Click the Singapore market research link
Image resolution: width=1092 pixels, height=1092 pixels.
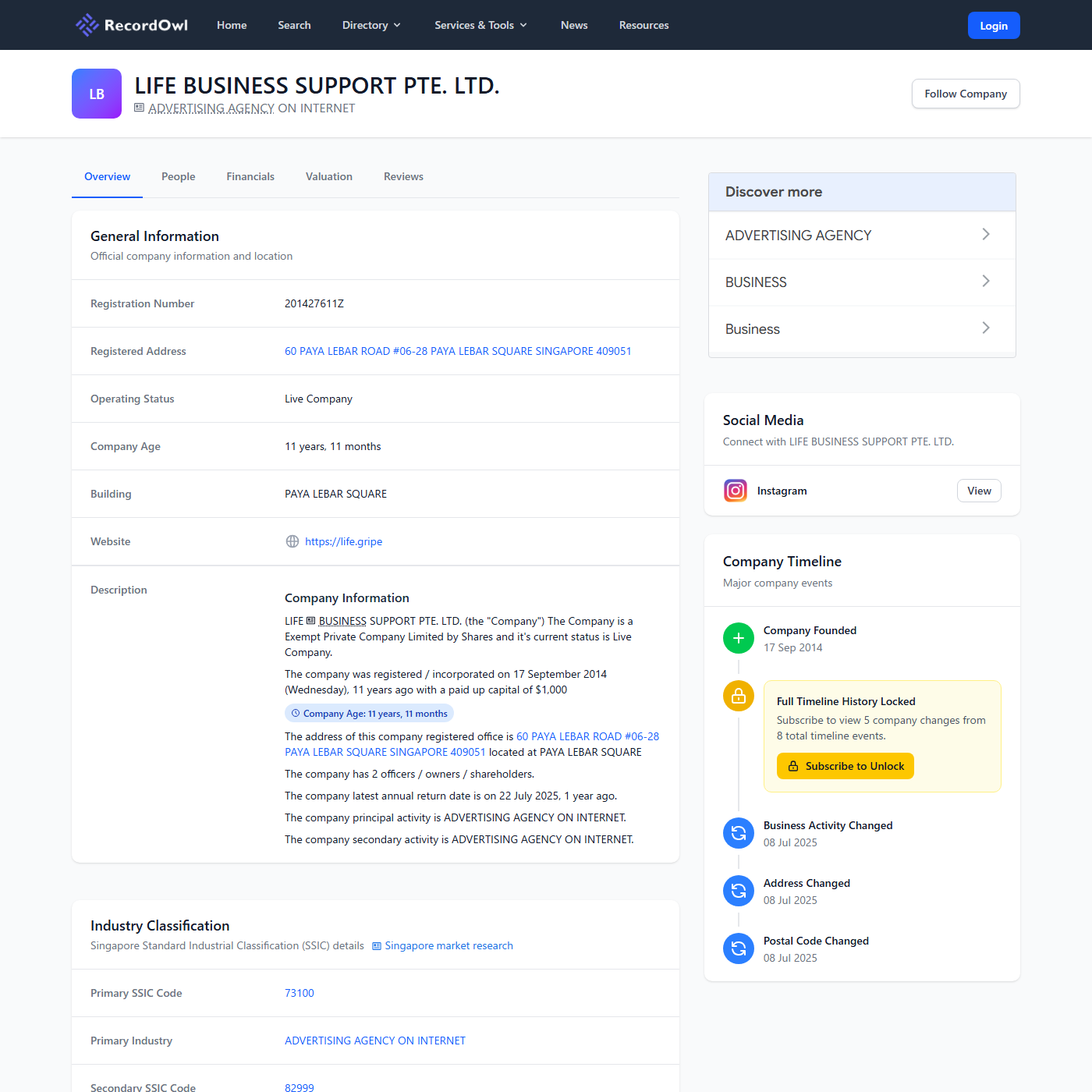(x=448, y=945)
